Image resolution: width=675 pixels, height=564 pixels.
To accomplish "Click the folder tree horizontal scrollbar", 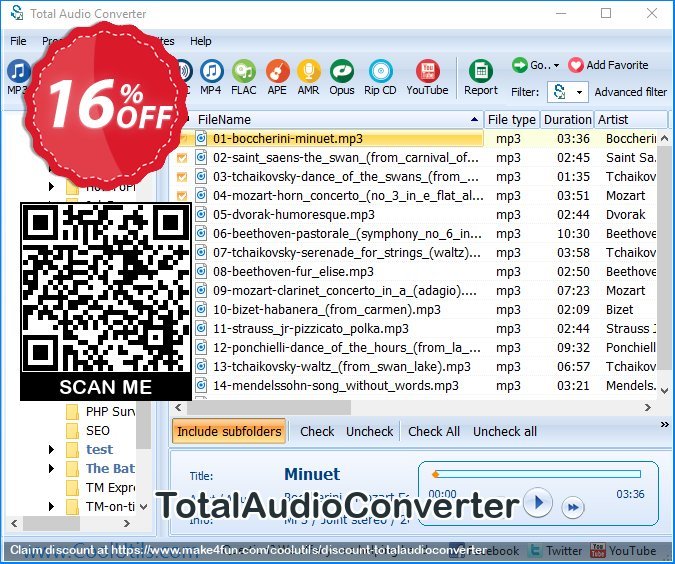I will tap(52, 524).
